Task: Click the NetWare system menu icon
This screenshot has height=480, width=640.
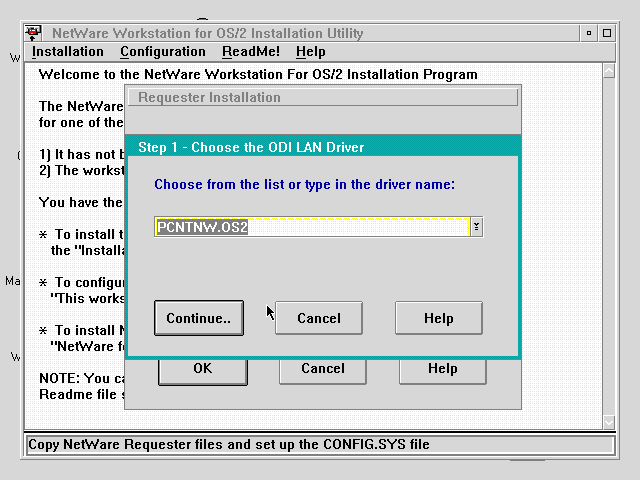Action: (x=33, y=33)
